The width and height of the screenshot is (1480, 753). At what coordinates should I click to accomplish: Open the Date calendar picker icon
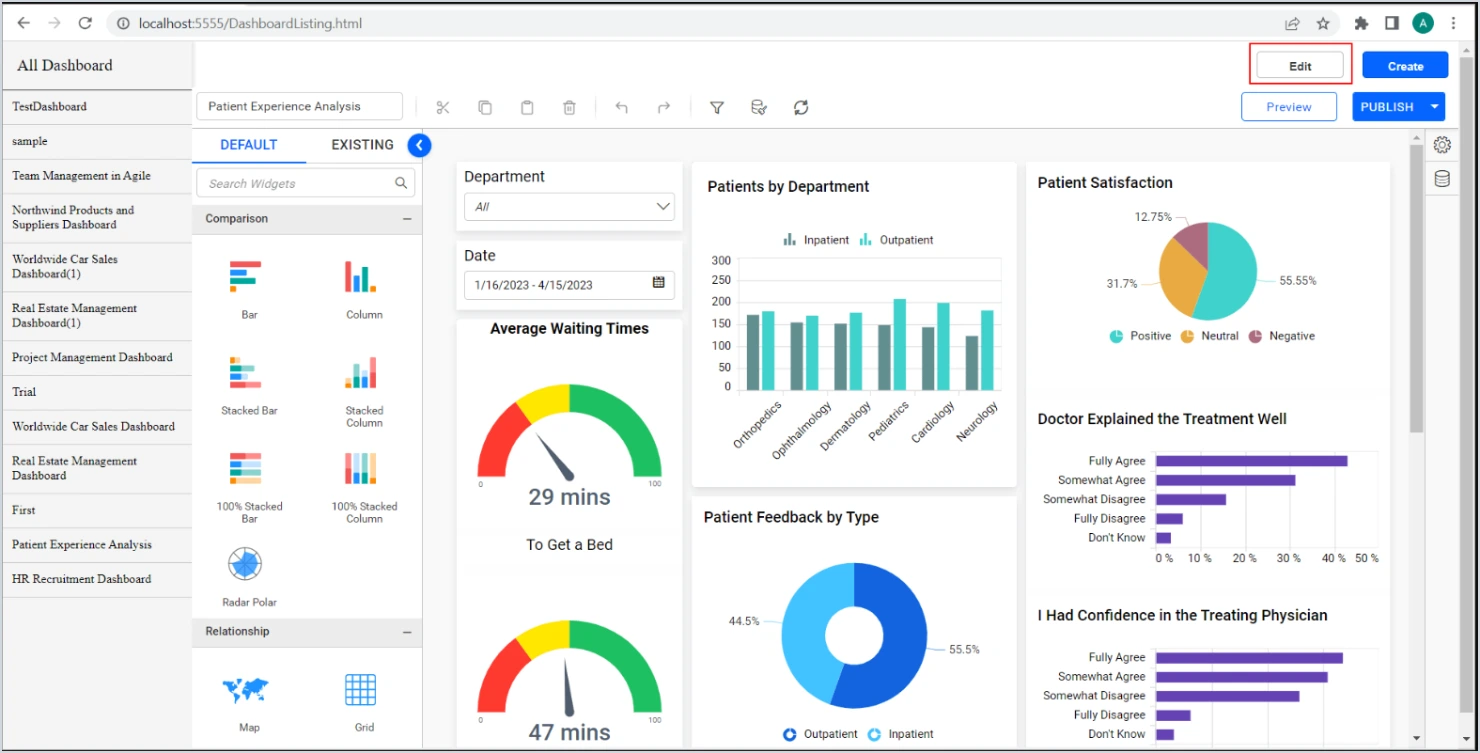tap(658, 283)
